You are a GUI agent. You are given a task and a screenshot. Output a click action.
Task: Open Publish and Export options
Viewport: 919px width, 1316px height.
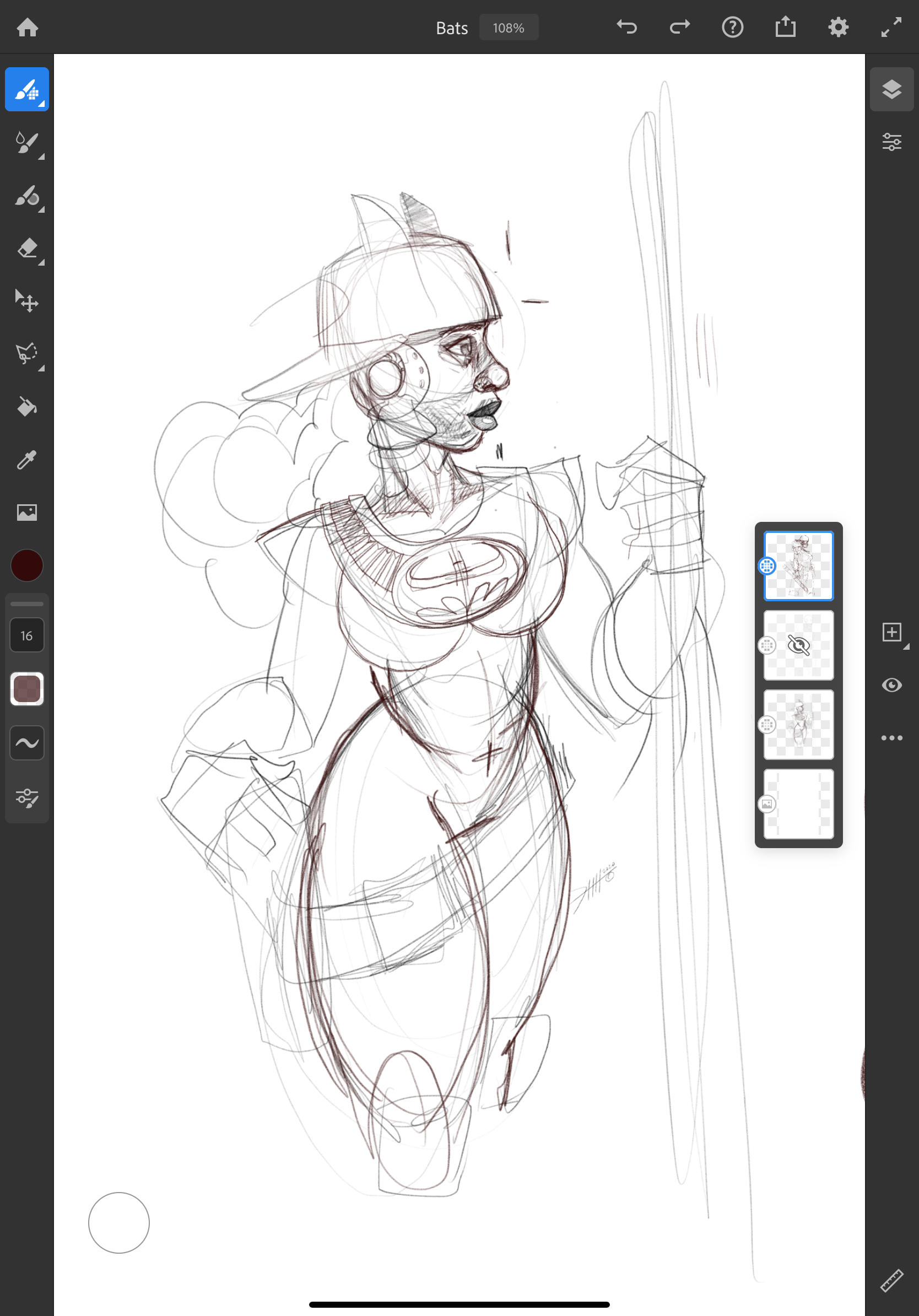pyautogui.click(x=786, y=27)
